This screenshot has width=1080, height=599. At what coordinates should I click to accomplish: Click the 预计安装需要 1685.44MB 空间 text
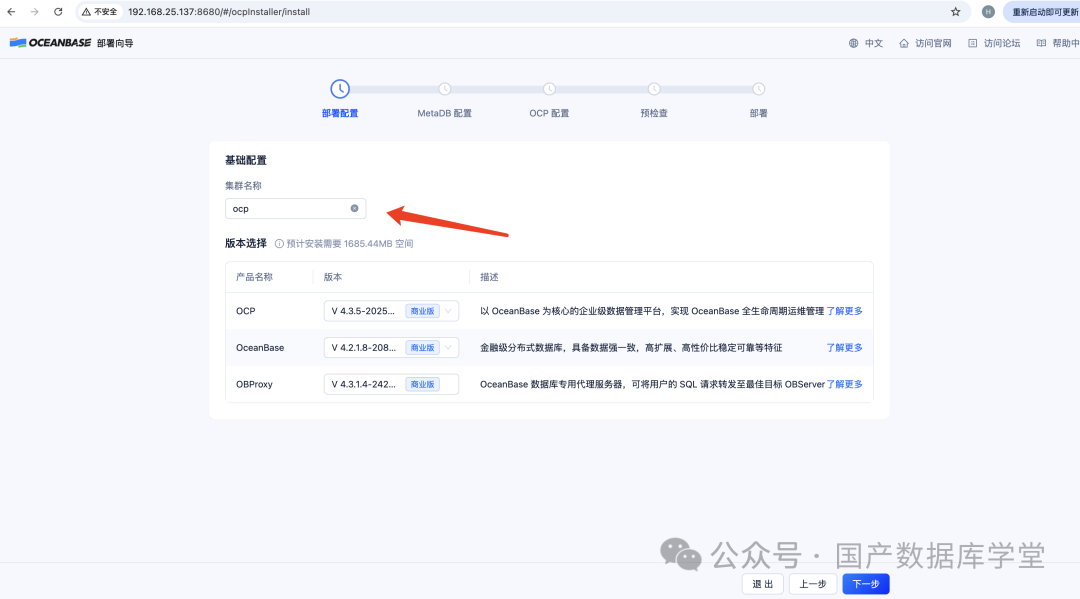pos(350,244)
